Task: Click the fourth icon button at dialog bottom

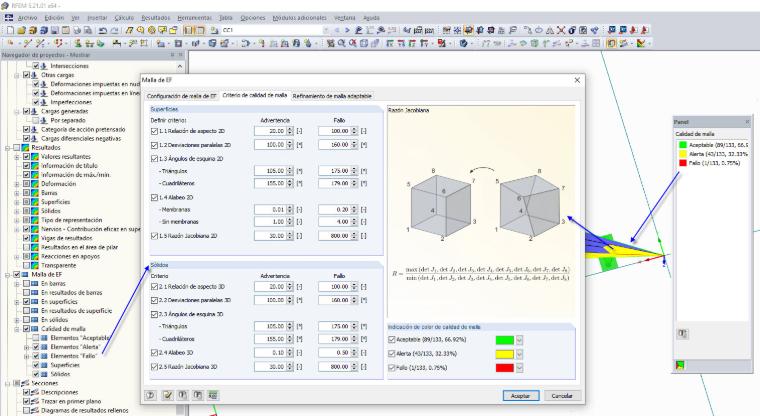Action: 198,395
